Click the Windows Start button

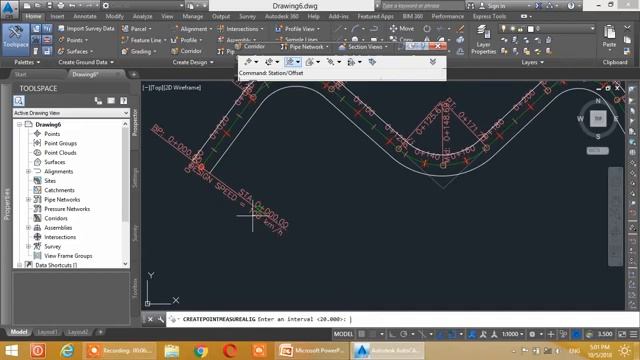coord(11,351)
